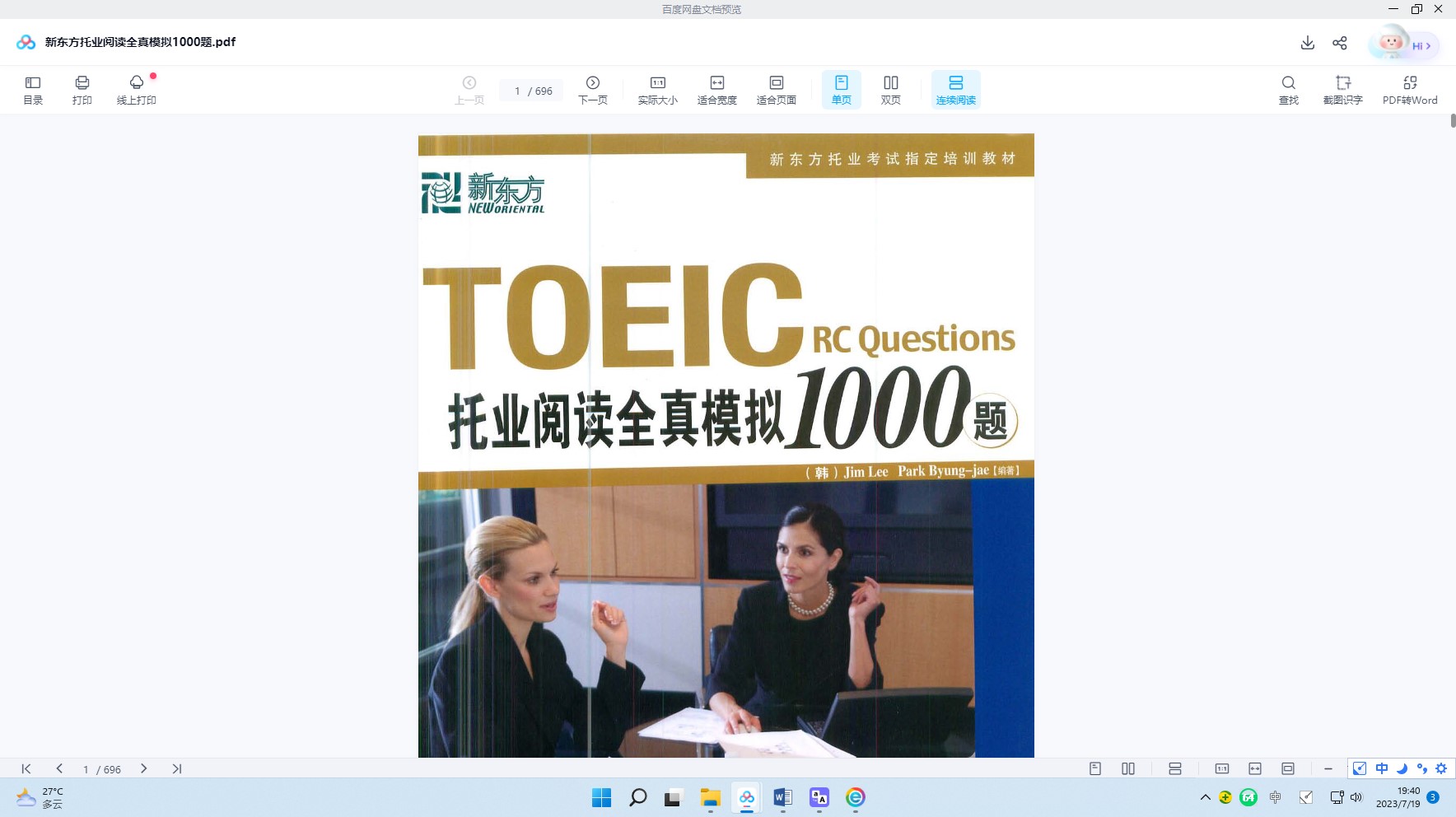Expand the system tray hidden icons chevron
This screenshot has height=817, width=1456.
point(1205,797)
